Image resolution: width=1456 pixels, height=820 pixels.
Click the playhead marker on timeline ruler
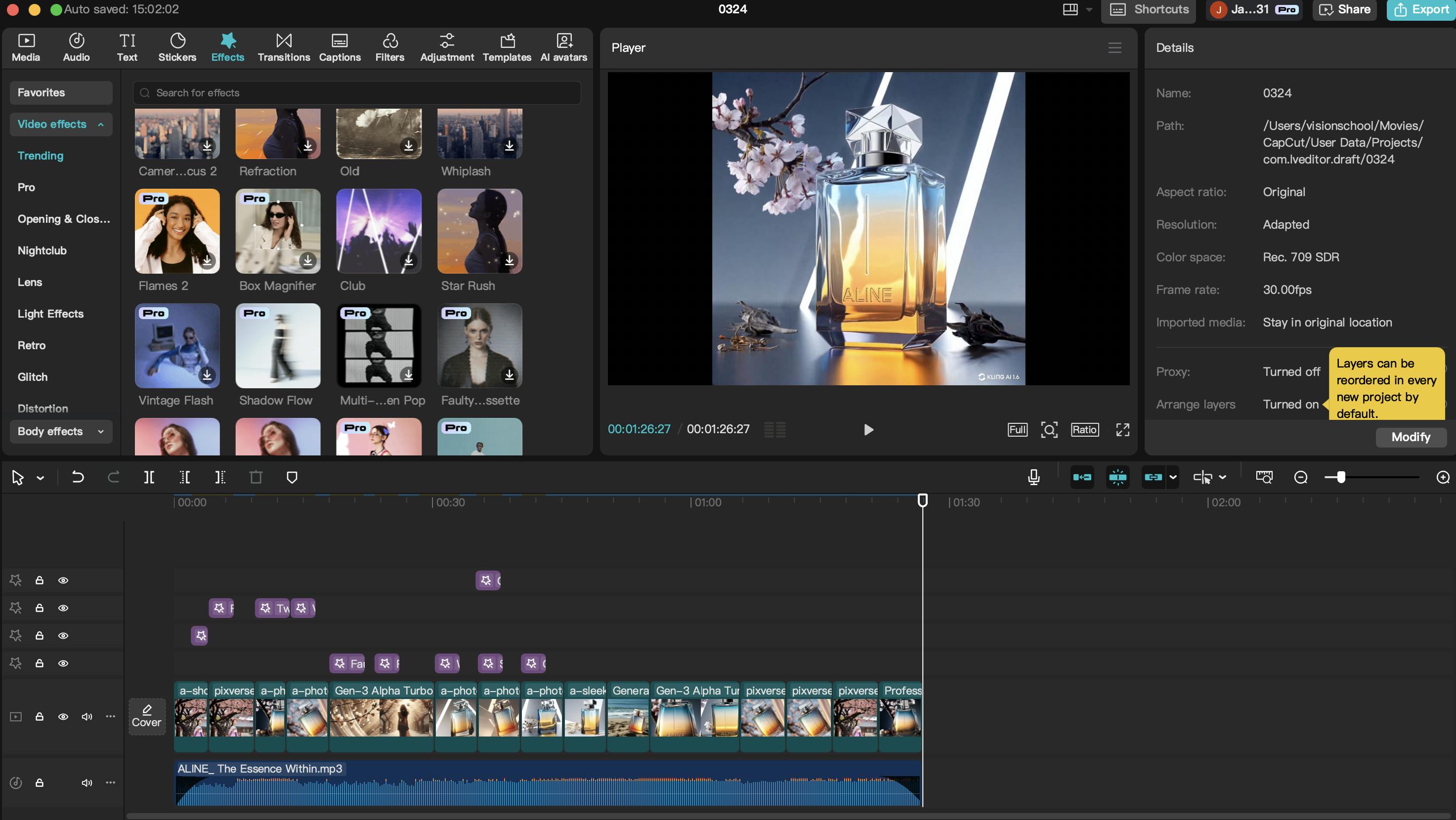pyautogui.click(x=922, y=500)
